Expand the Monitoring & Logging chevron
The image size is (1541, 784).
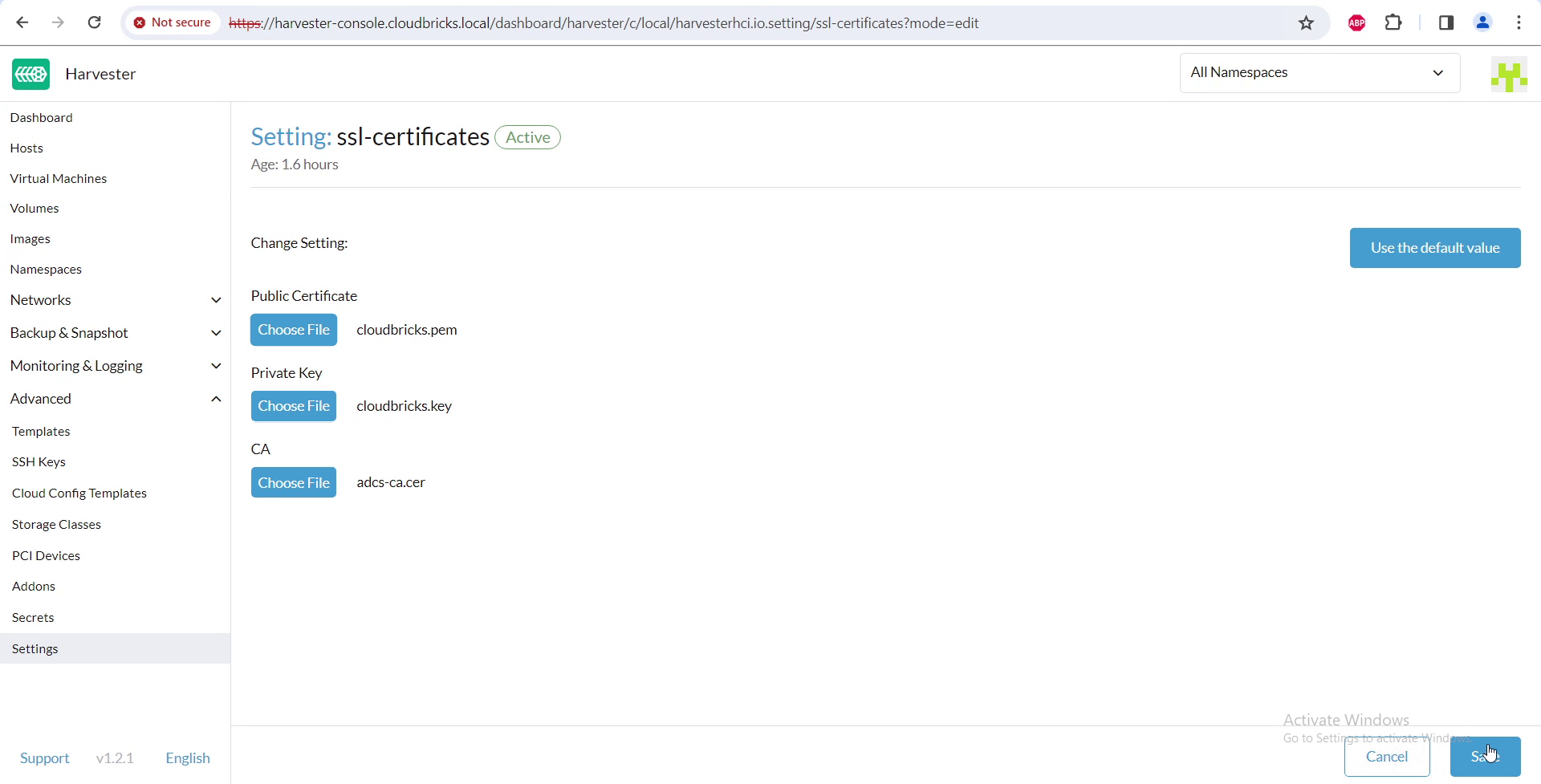(x=216, y=366)
